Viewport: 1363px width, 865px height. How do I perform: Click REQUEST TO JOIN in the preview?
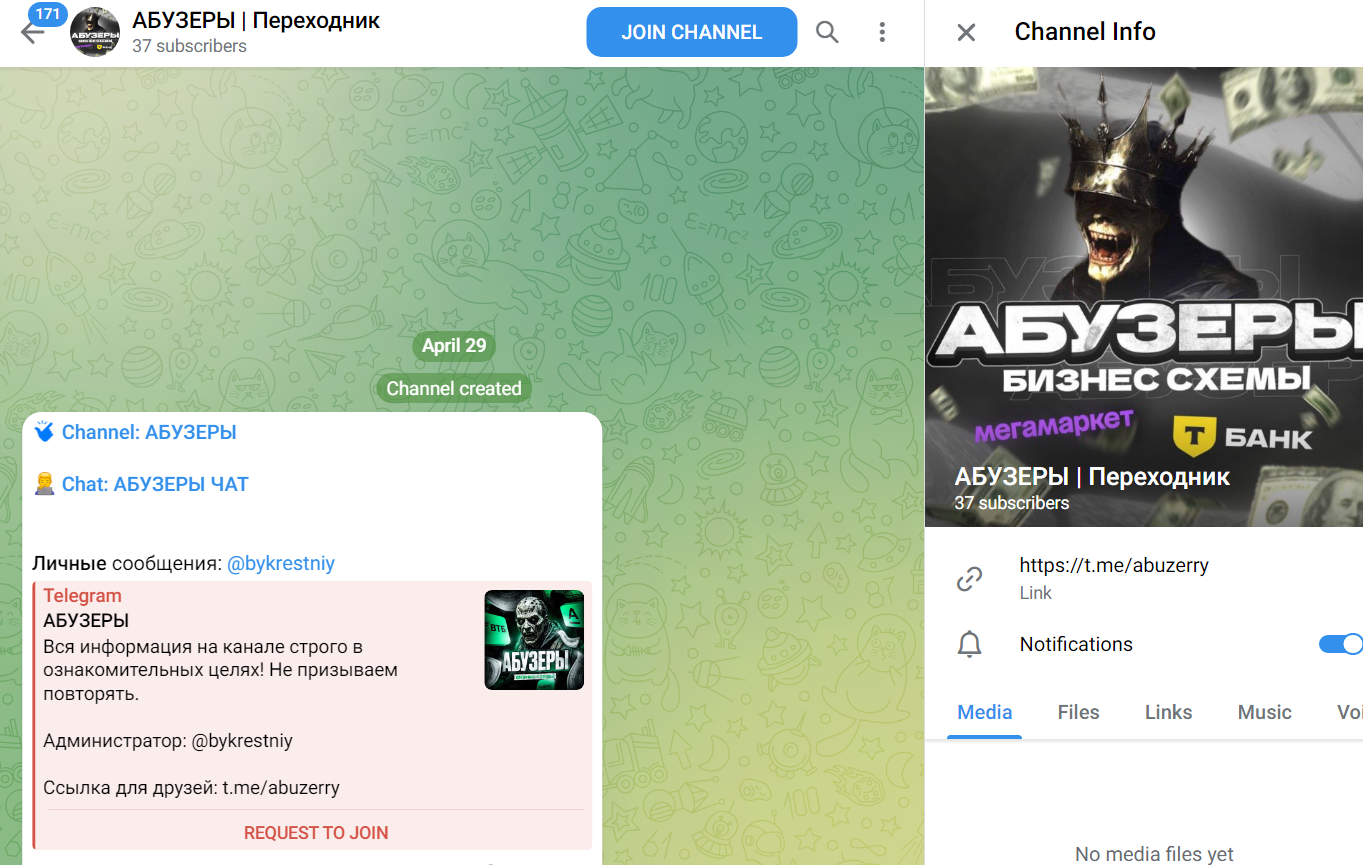point(316,833)
